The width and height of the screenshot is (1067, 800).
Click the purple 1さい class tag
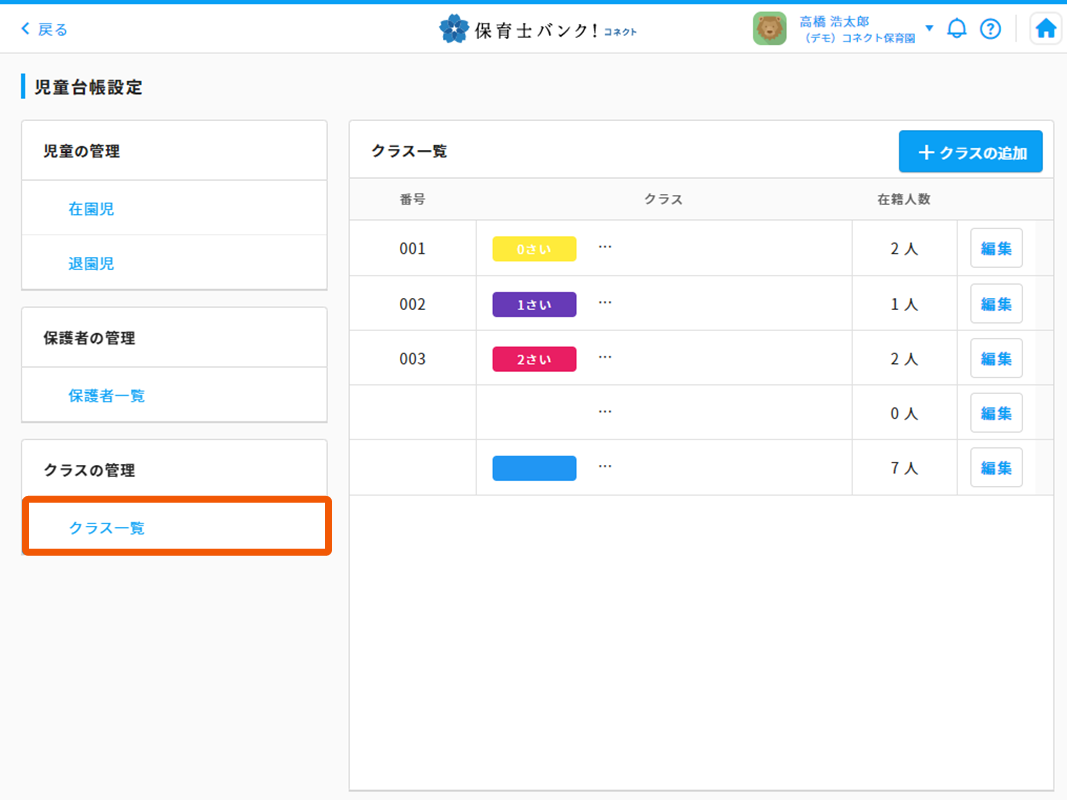coord(534,304)
